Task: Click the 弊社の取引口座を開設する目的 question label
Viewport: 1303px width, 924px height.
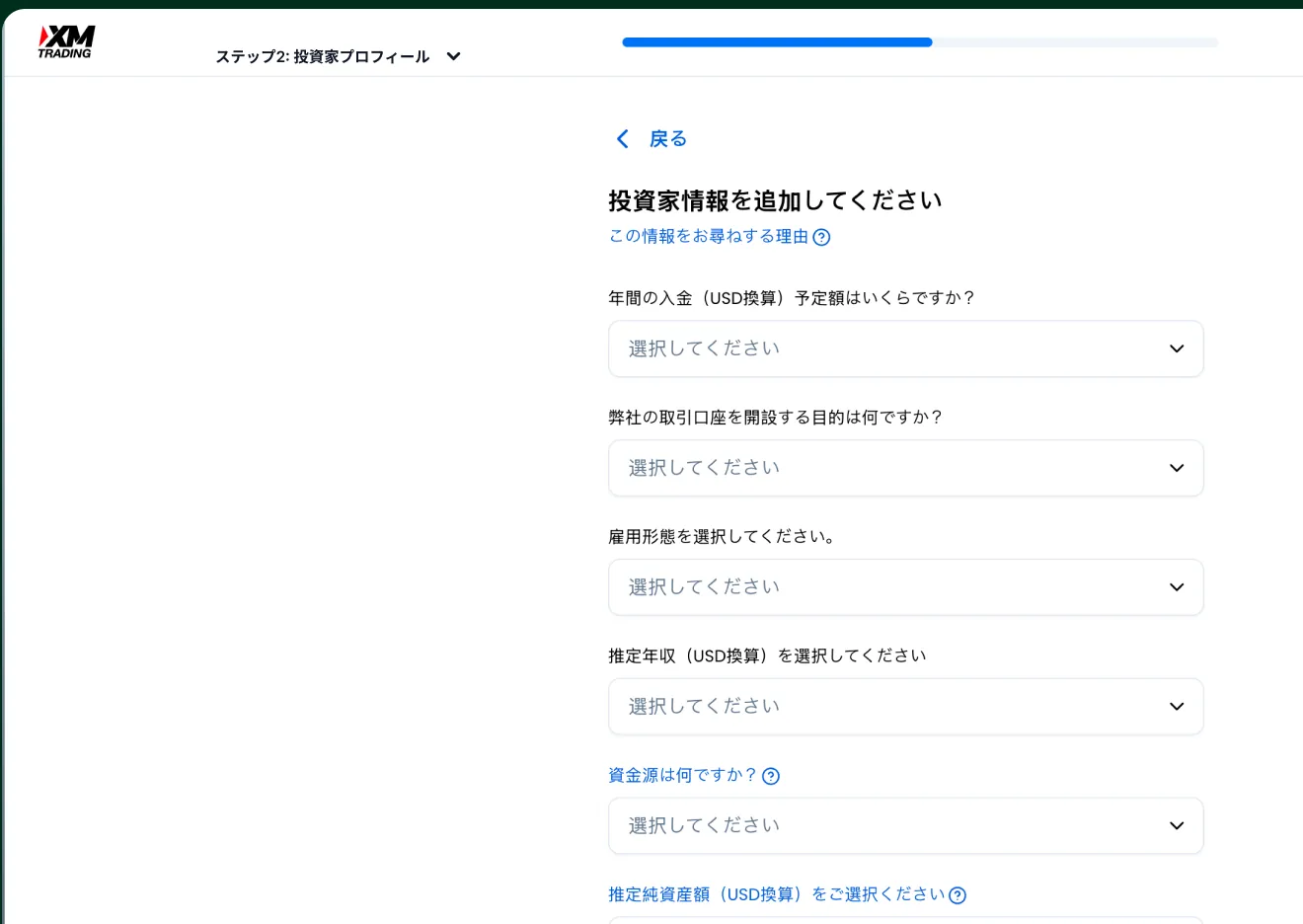Action: point(776,418)
